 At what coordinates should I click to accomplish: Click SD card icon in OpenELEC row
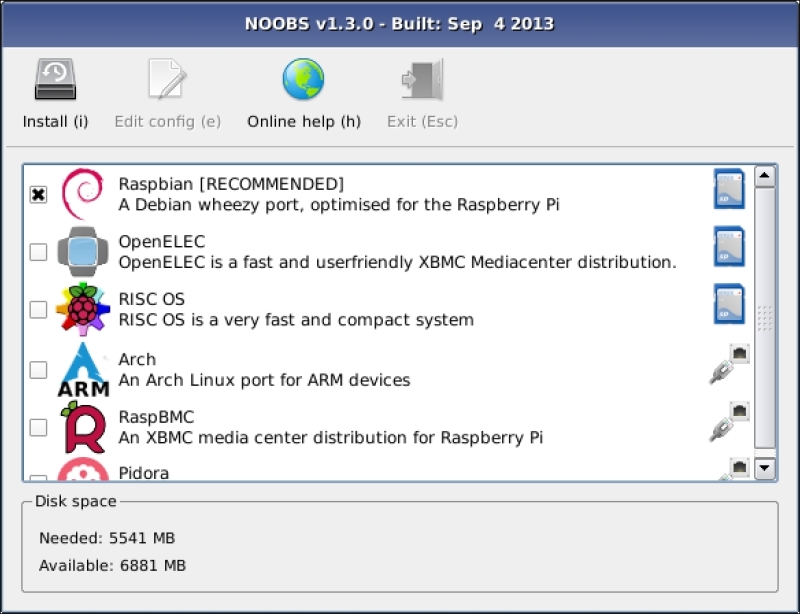point(729,247)
